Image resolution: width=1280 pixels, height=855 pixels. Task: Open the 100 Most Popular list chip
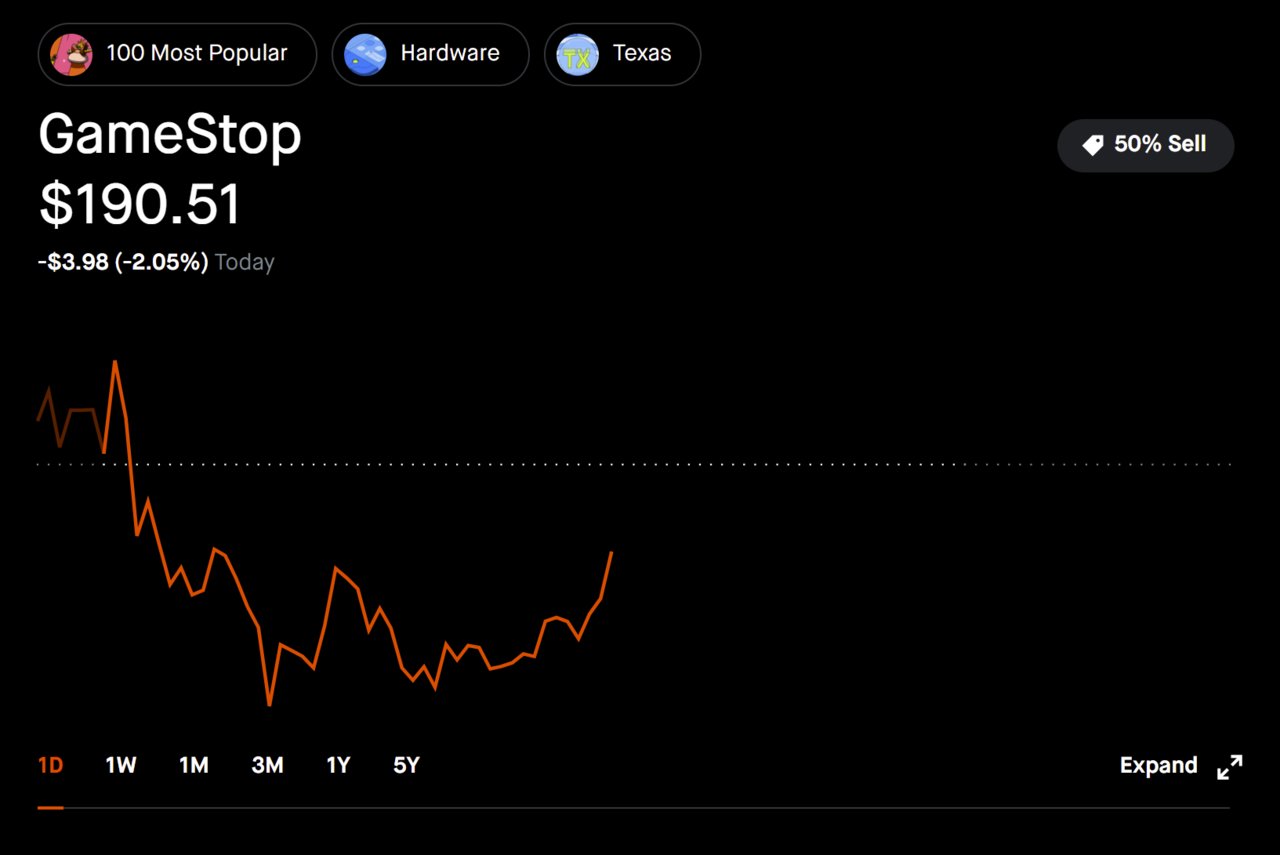[177, 54]
